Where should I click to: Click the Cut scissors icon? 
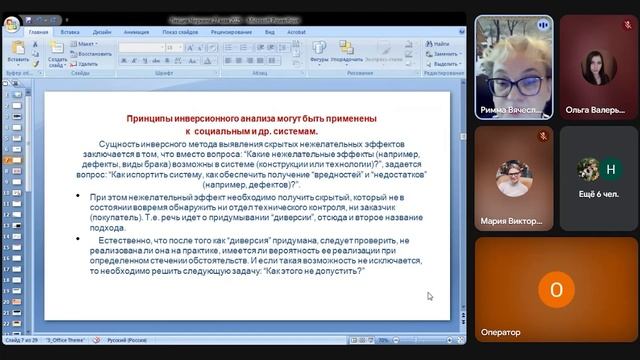click(36, 44)
